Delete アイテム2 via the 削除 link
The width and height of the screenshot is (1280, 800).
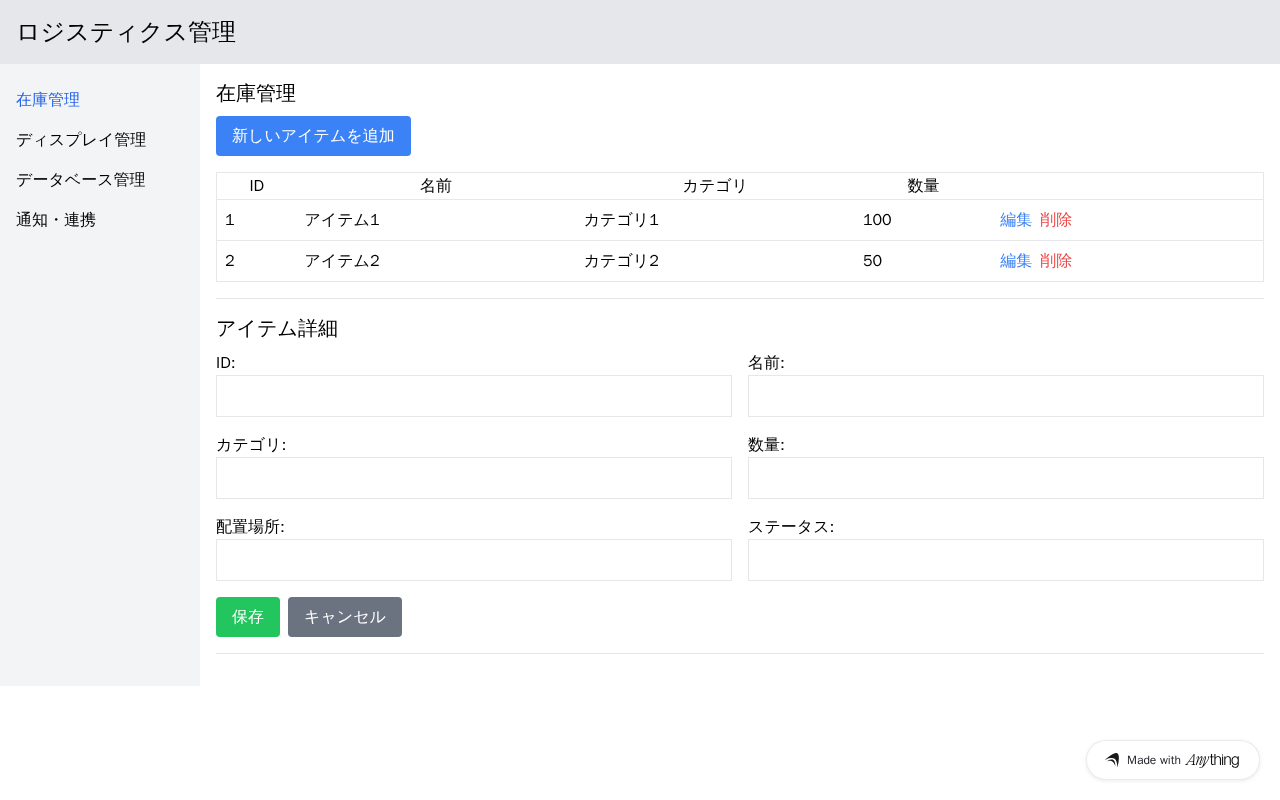[x=1056, y=261]
